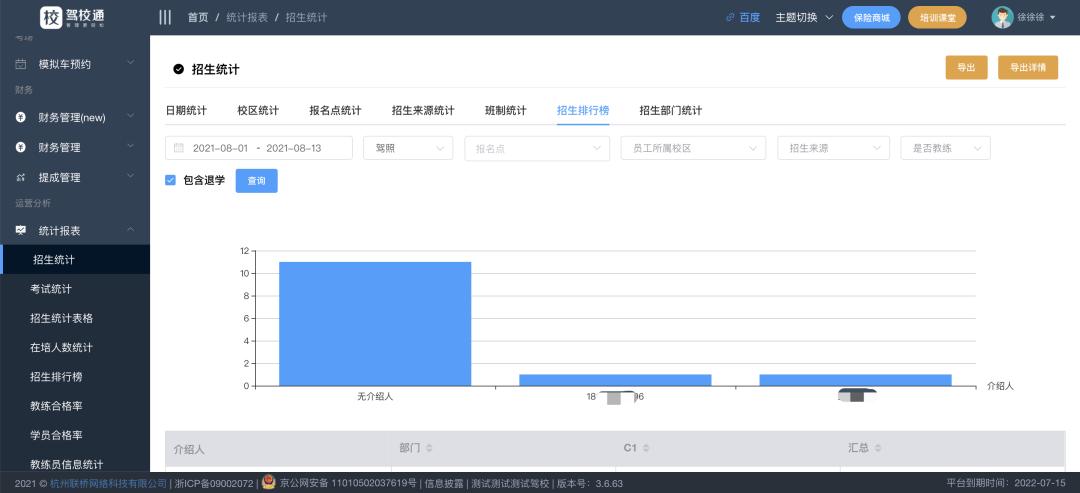Click the 查询 button
This screenshot has height=493, width=1080.
(x=256, y=180)
